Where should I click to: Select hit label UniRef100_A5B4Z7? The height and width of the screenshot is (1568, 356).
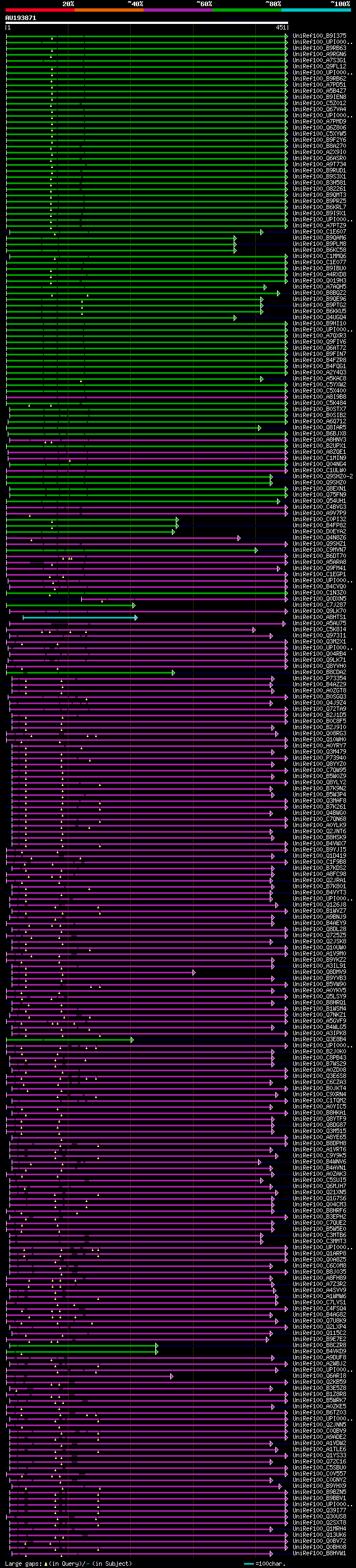319,91
